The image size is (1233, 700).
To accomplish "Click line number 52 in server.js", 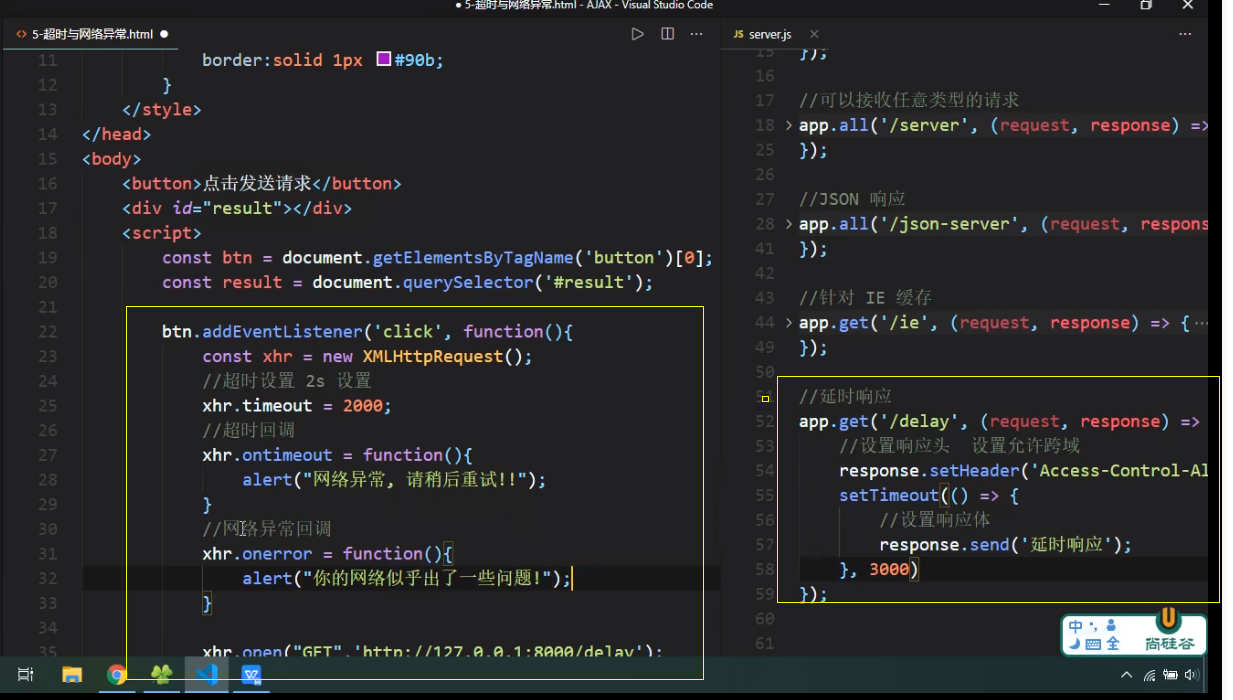I will (x=764, y=421).
